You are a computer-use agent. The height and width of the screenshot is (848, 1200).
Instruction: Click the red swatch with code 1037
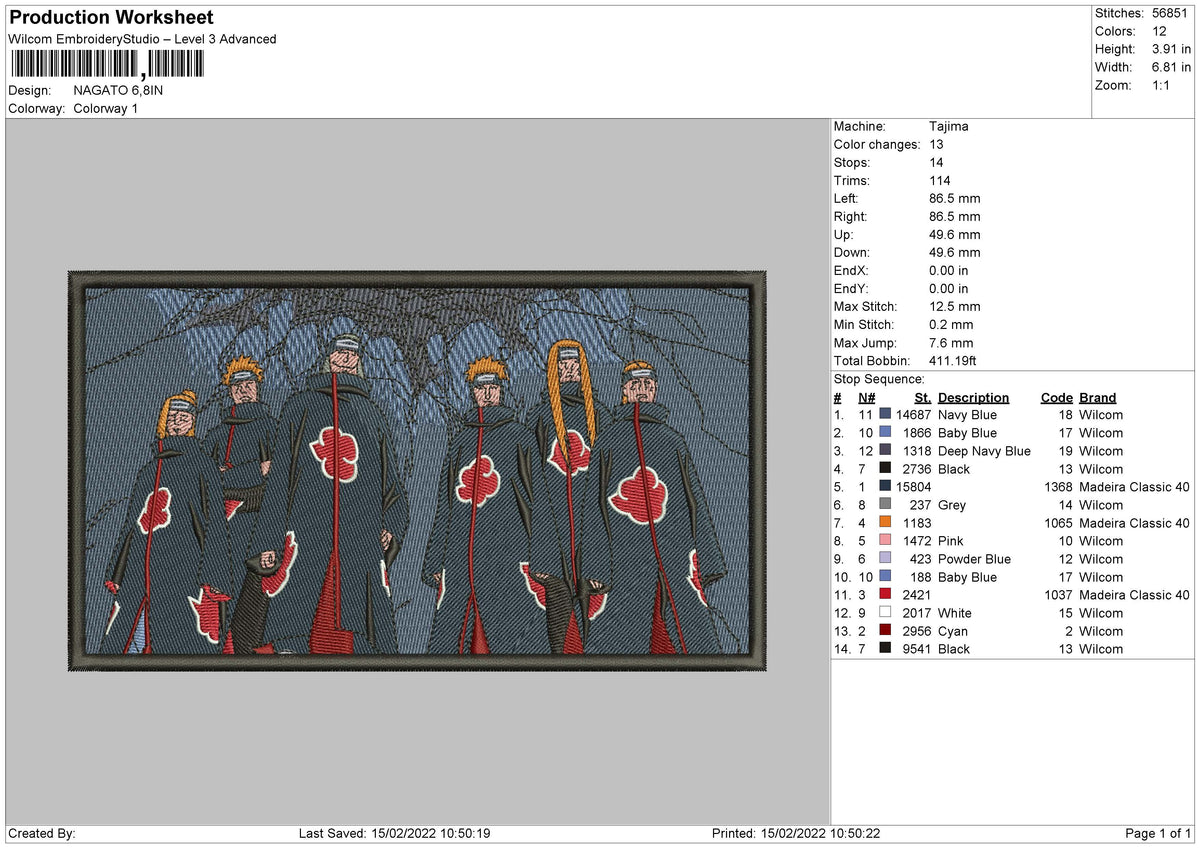coord(885,595)
